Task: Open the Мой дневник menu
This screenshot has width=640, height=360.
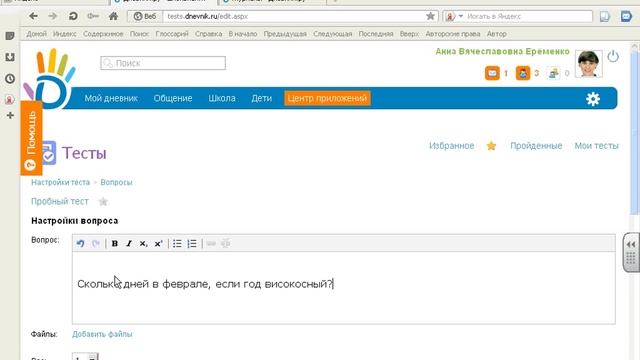Action: 111,98
